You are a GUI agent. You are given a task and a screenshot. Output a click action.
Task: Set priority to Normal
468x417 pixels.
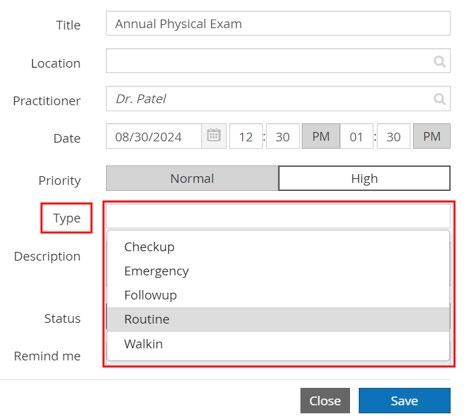tap(192, 178)
